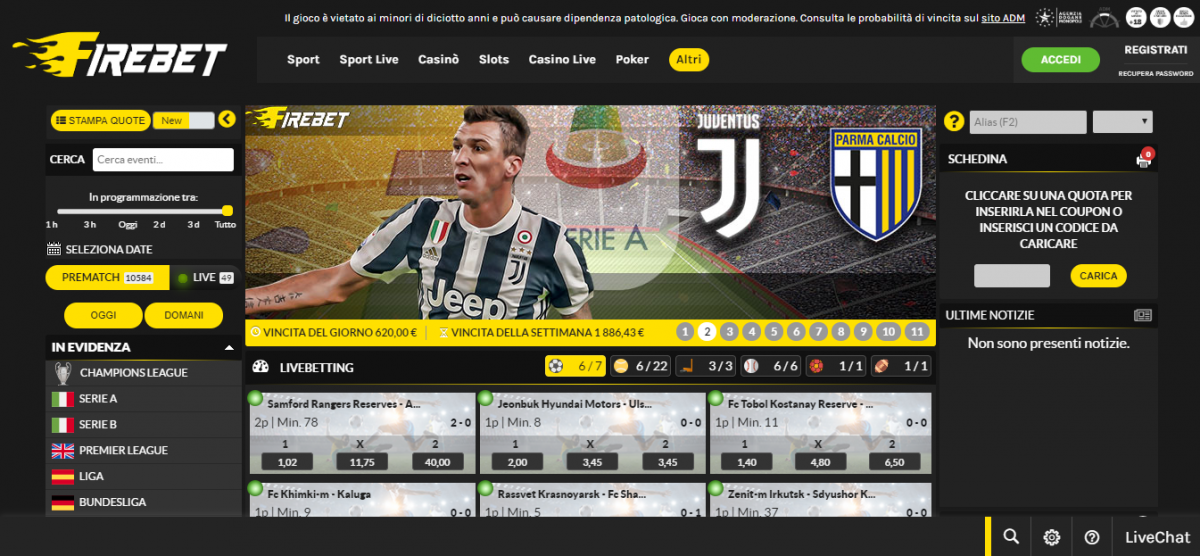This screenshot has height=556, width=1200.
Task: Click the green Accedi button
Action: [1061, 59]
